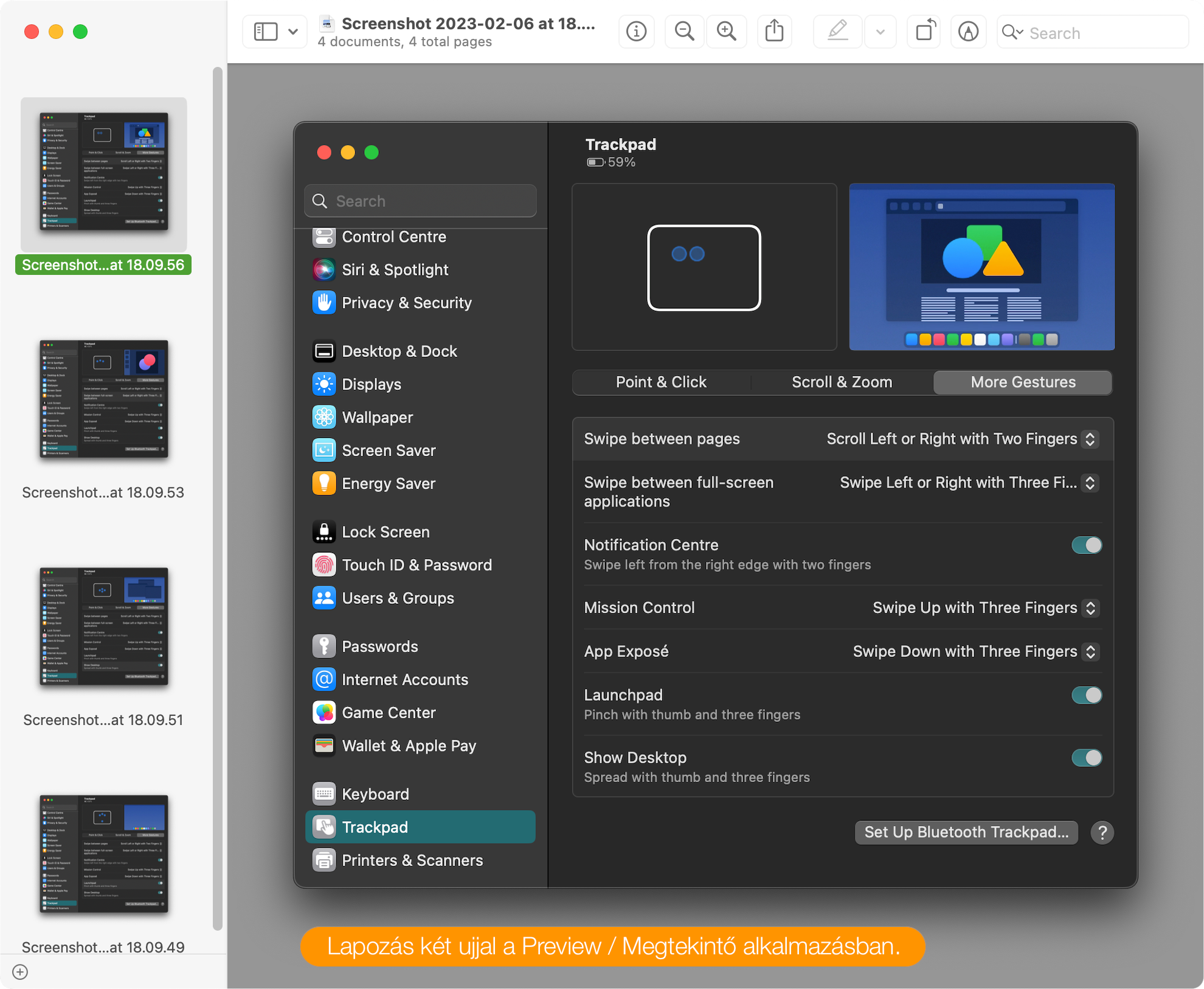Show the Markup toolbar icon
The height and width of the screenshot is (989, 1204).
(x=968, y=32)
